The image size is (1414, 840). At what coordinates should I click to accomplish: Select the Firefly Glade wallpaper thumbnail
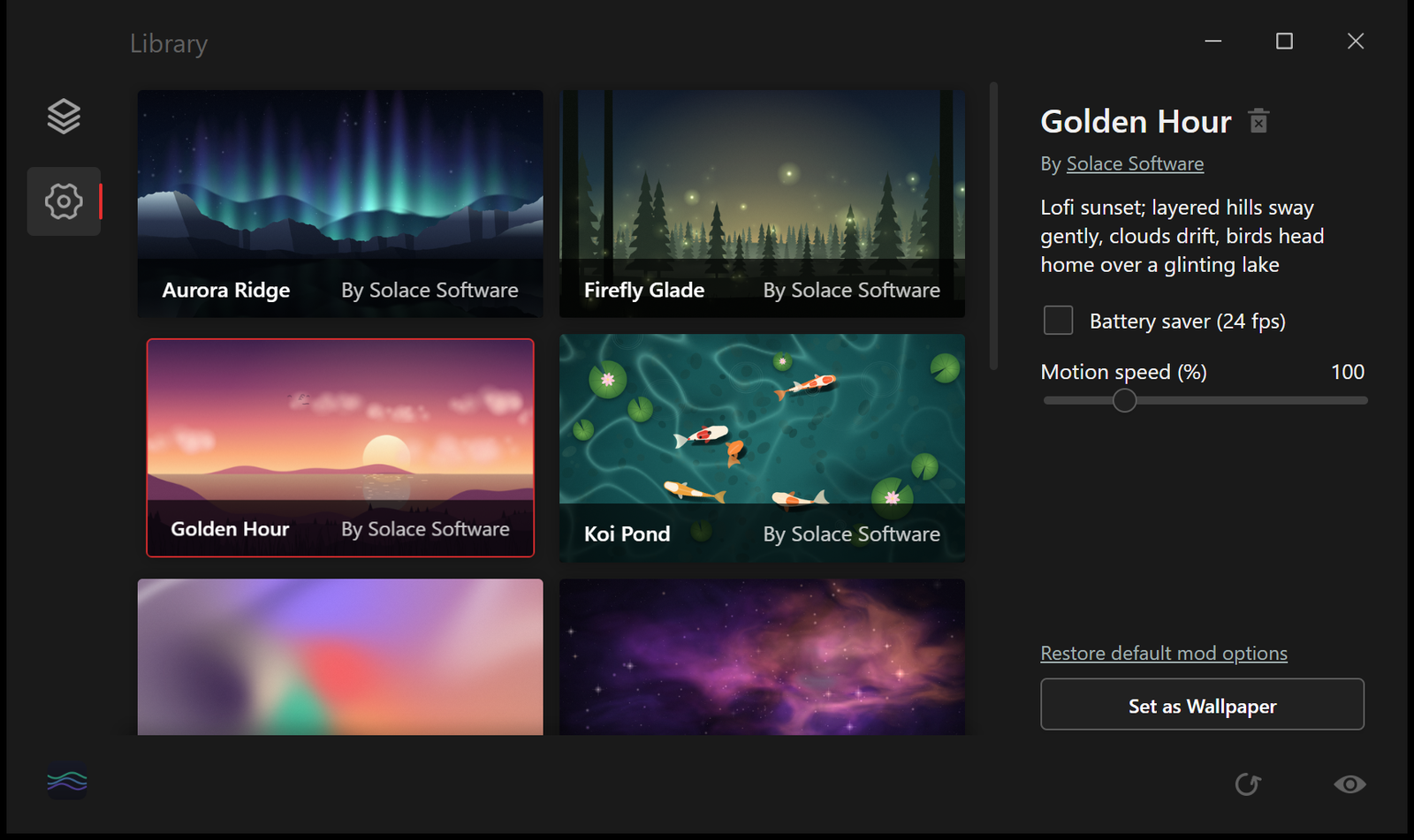pos(762,203)
